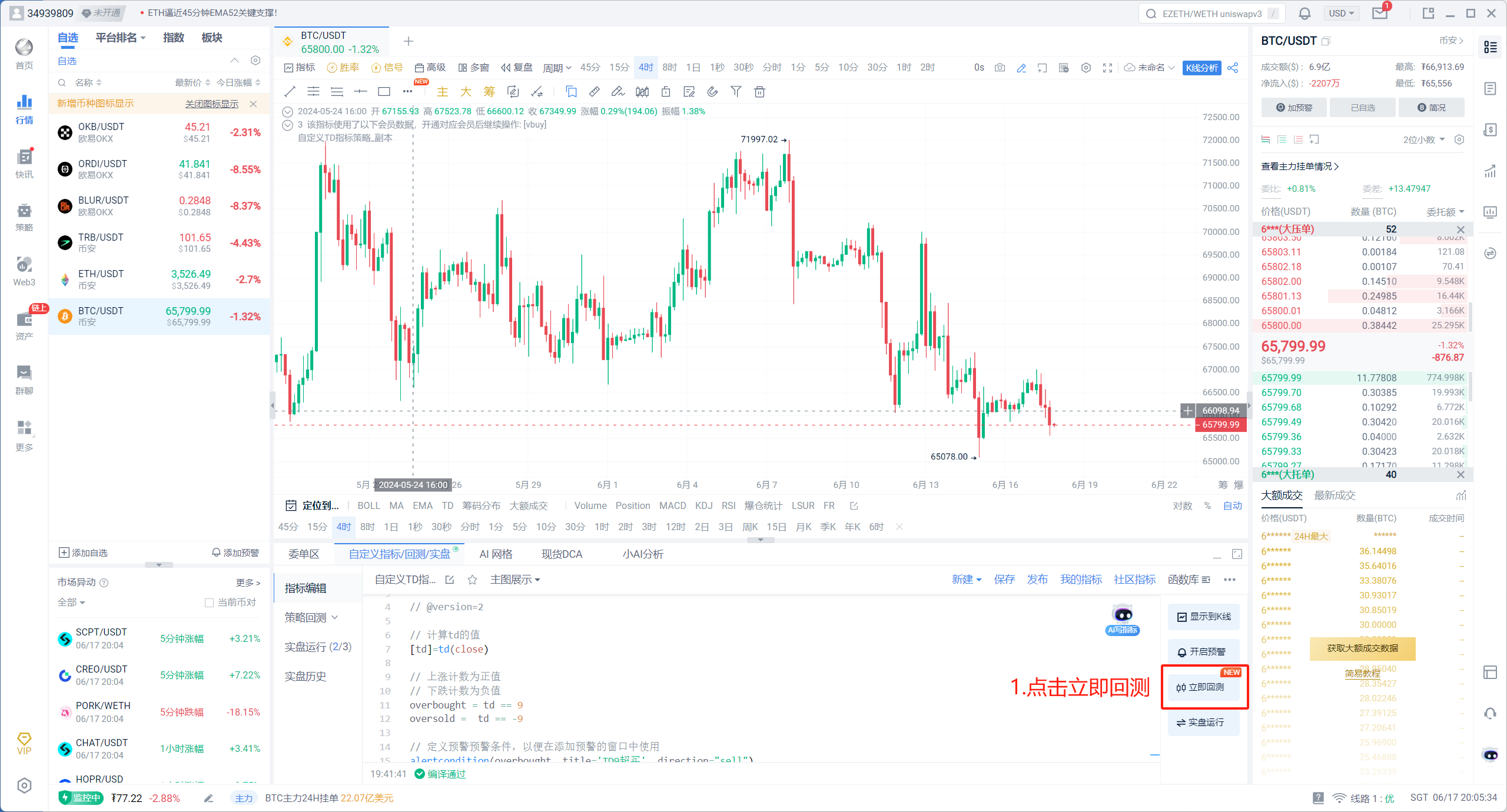1507x812 pixels.
Task: Toggle percent % scale mode
Action: [x=1207, y=505]
